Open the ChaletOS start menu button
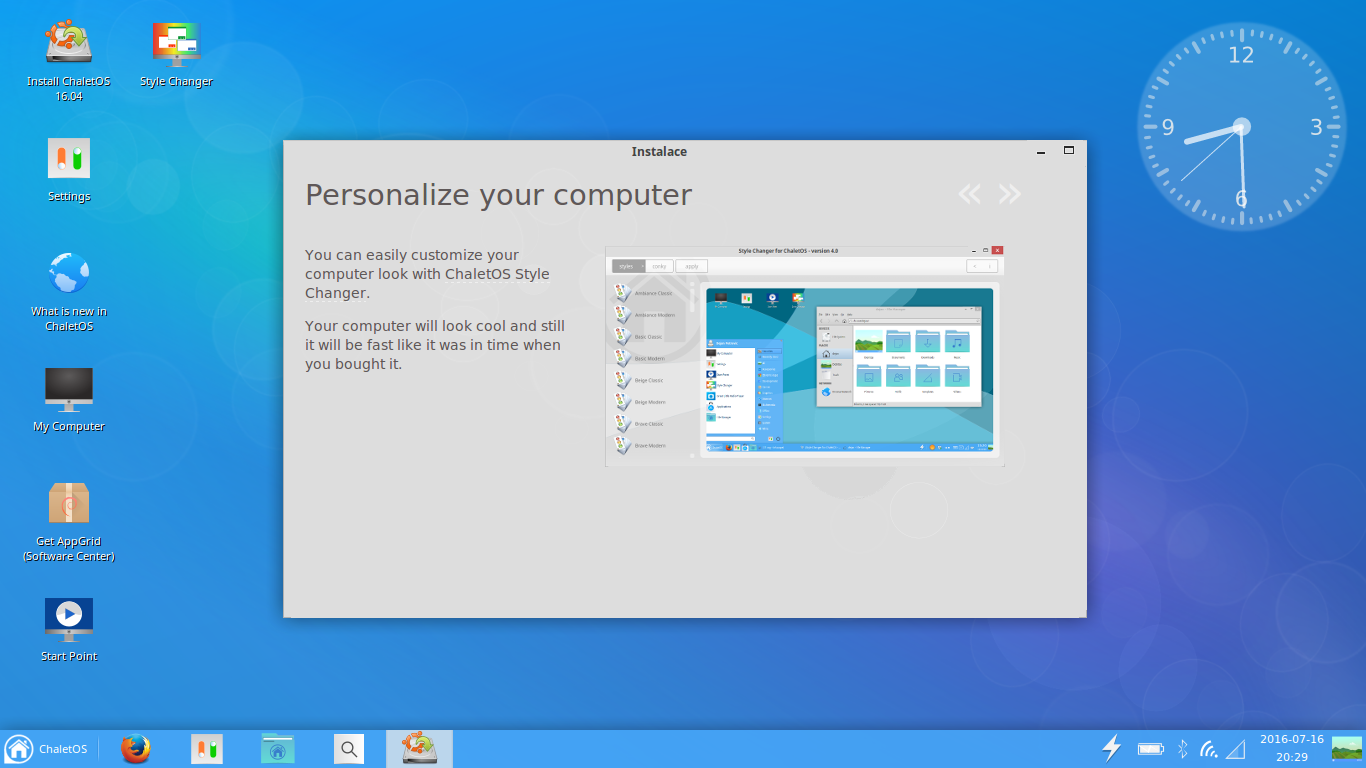Viewport: 1366px width, 768px height. click(46, 749)
